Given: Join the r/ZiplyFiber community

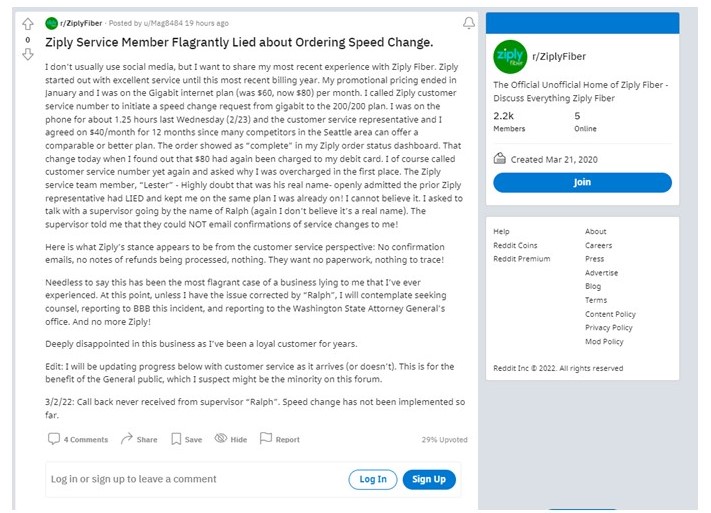Looking at the screenshot, I should click(582, 183).
